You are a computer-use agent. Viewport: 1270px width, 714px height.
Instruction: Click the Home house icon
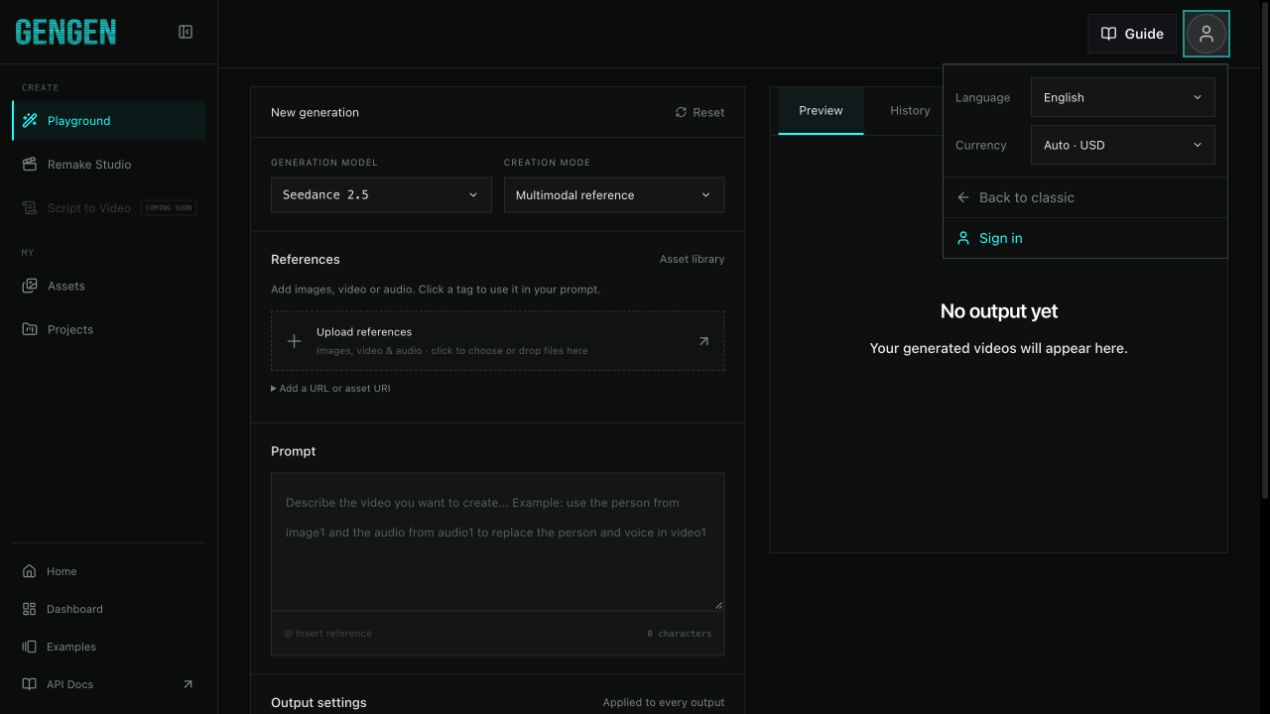pos(29,571)
